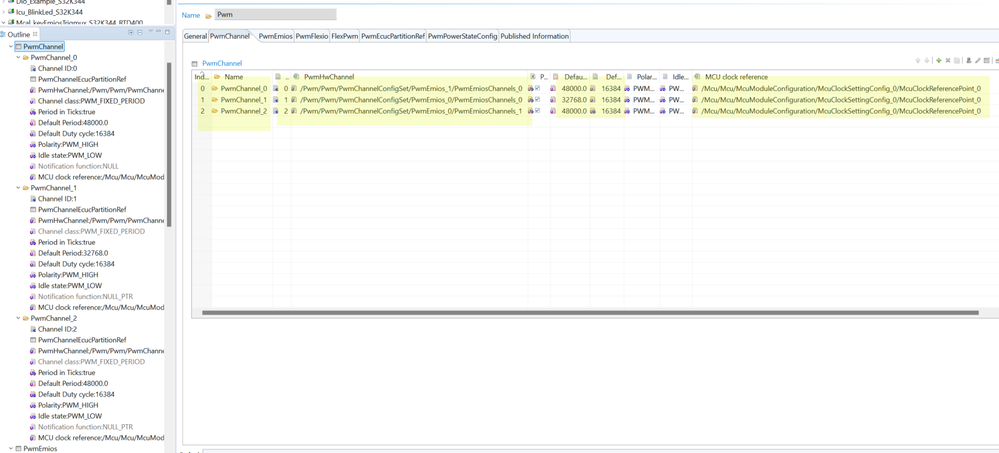Click the Name column header
Screen dimensions: 999x453
(243, 77)
